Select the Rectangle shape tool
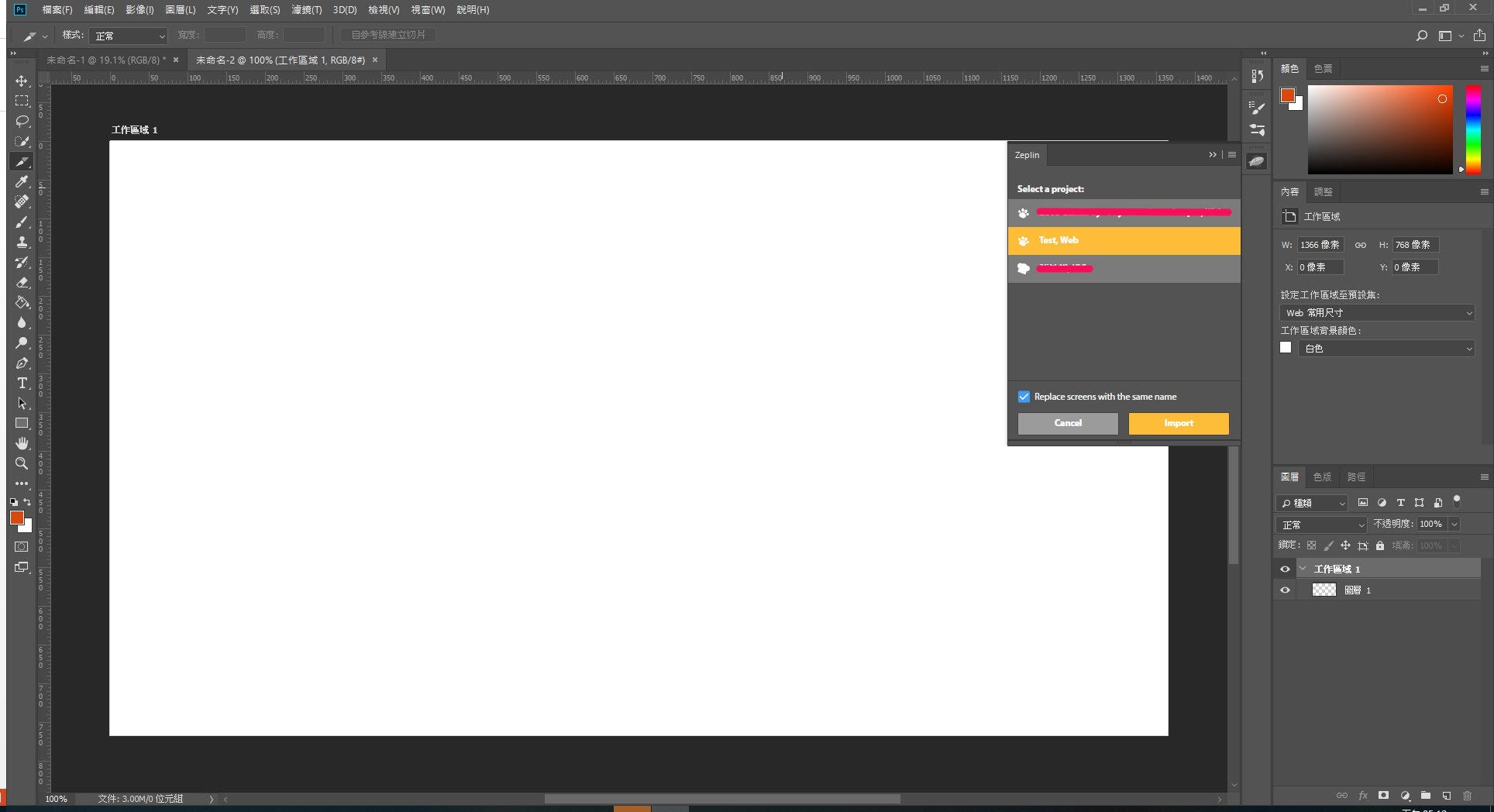The image size is (1494, 812). click(22, 424)
